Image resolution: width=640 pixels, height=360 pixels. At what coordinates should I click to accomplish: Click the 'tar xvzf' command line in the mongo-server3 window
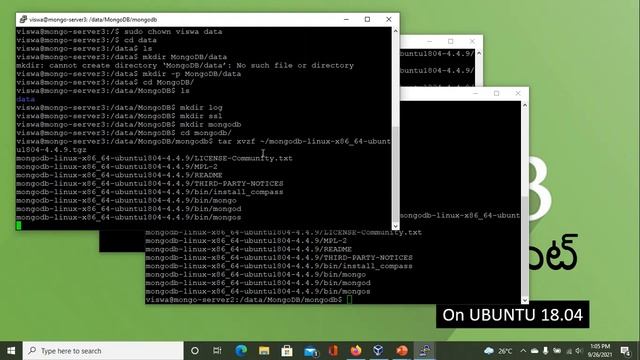(203, 141)
